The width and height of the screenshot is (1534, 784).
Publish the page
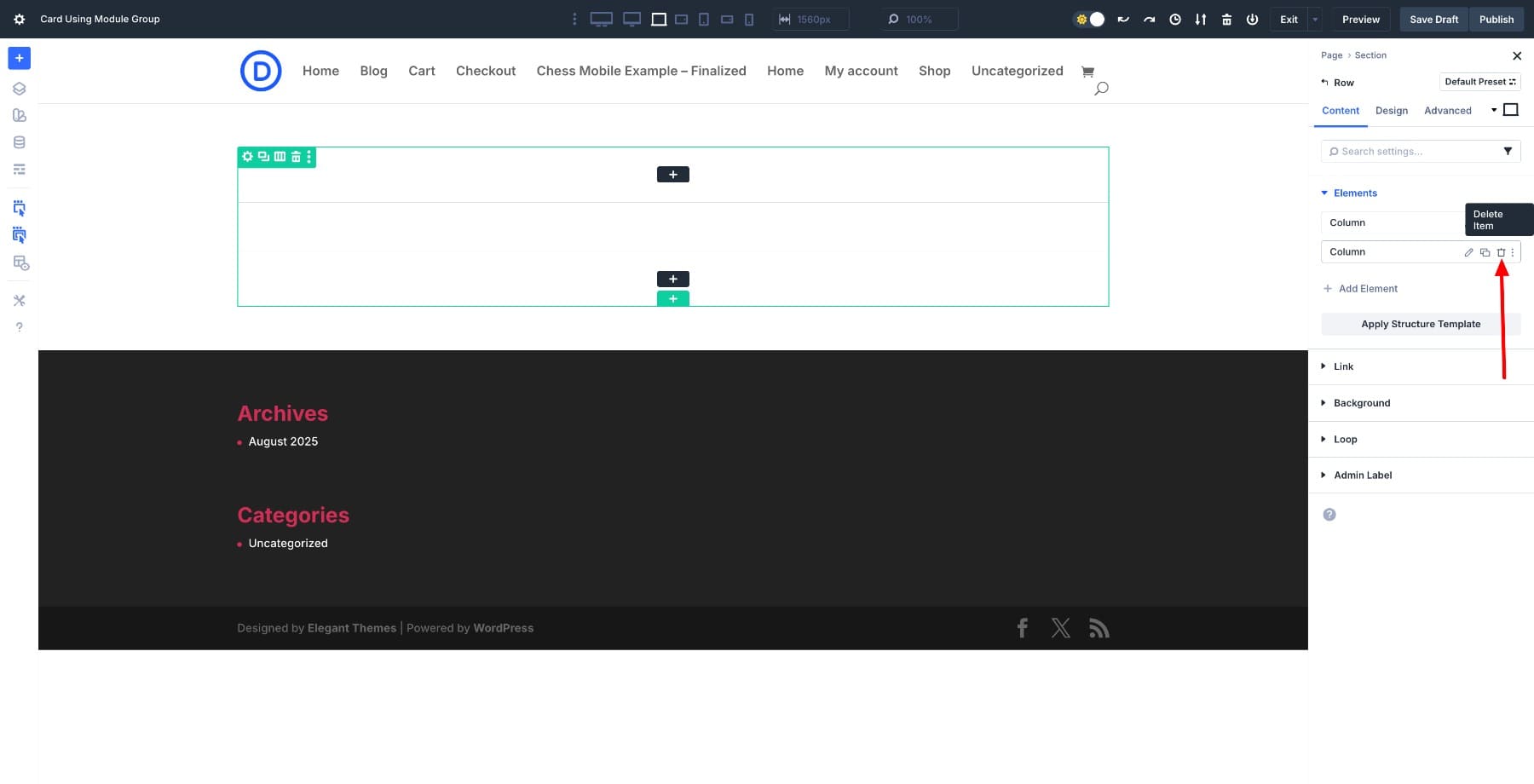coord(1496,19)
